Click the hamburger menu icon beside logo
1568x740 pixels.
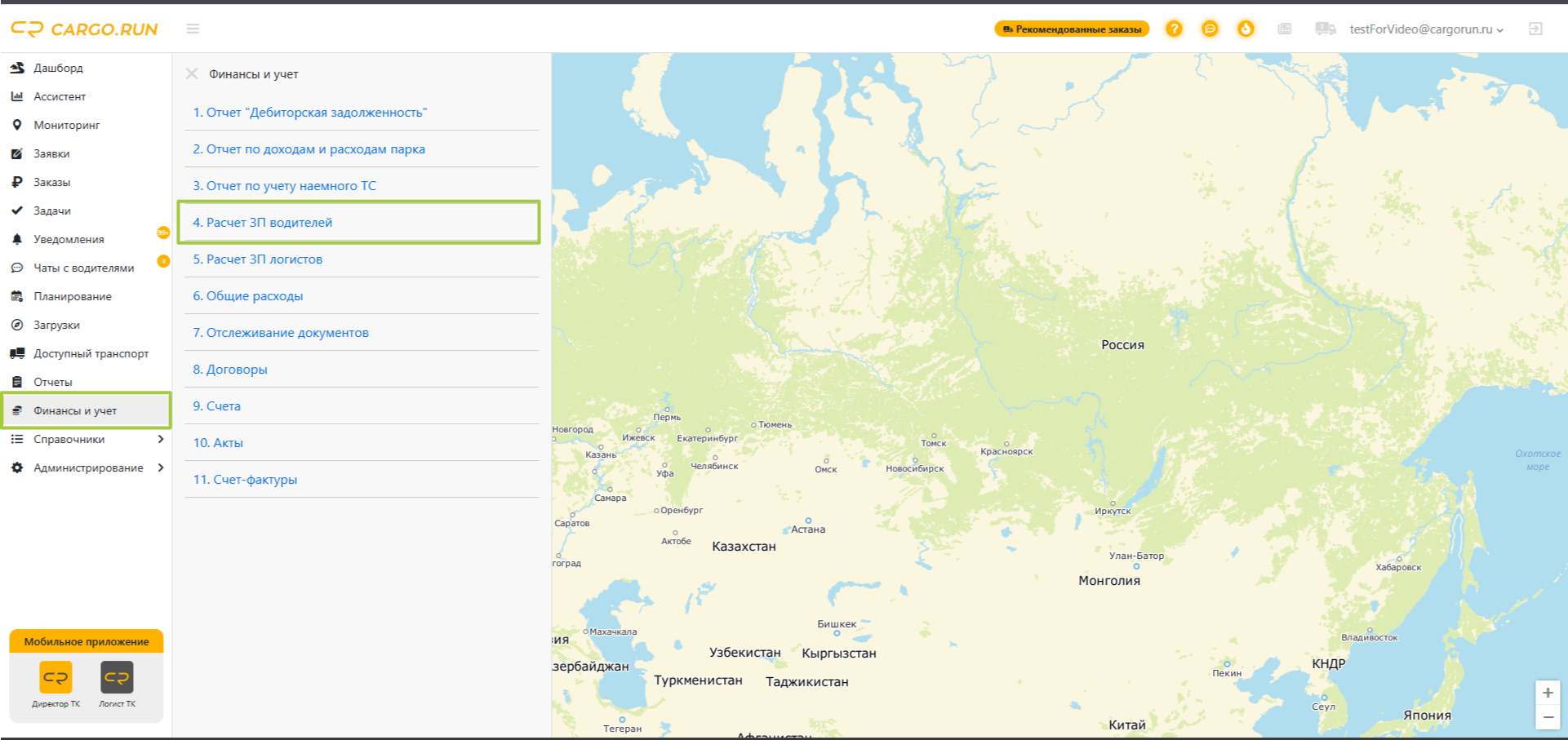[193, 29]
